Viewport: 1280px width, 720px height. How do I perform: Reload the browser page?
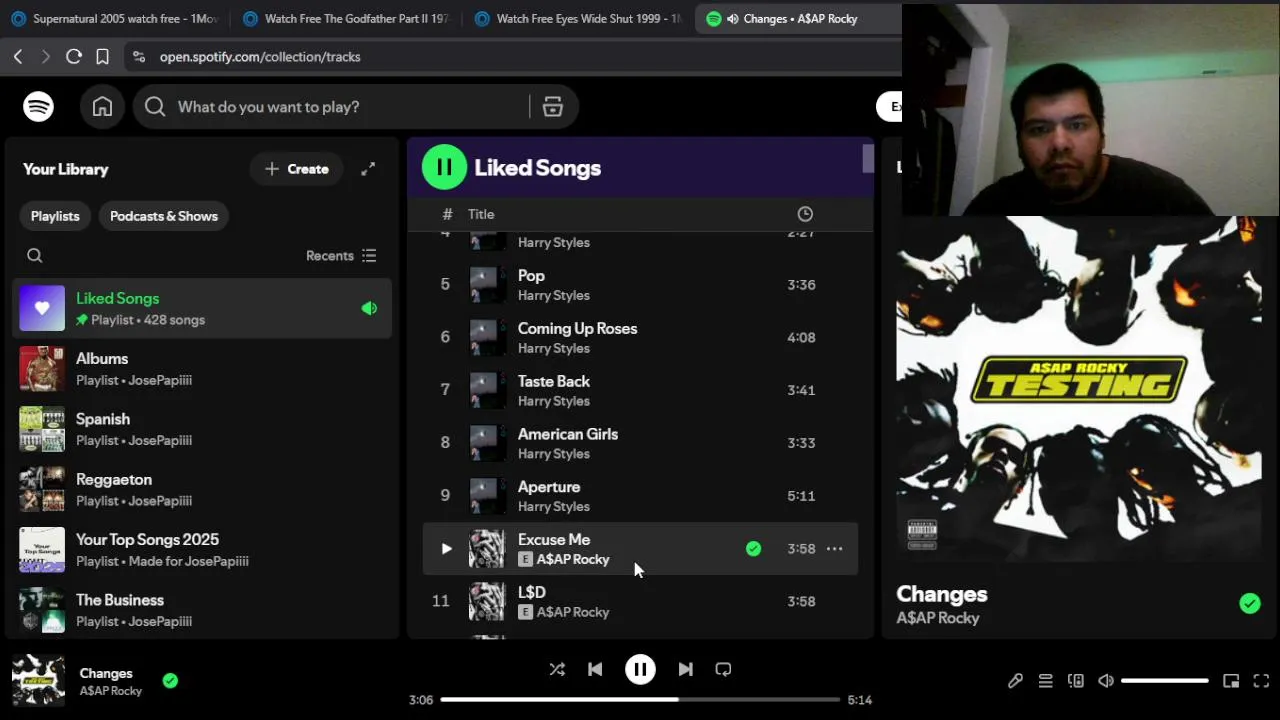click(74, 57)
